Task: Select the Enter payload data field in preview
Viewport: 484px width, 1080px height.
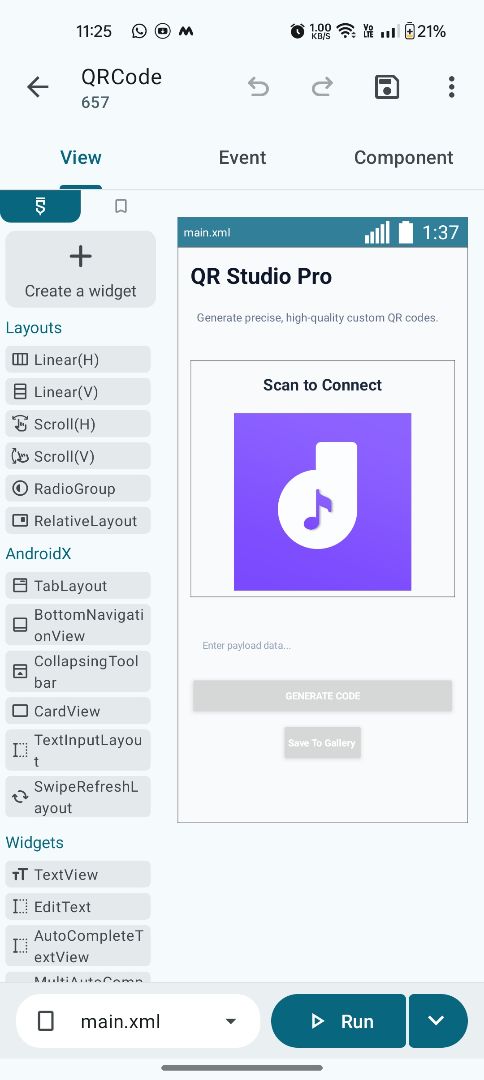Action: (x=322, y=646)
